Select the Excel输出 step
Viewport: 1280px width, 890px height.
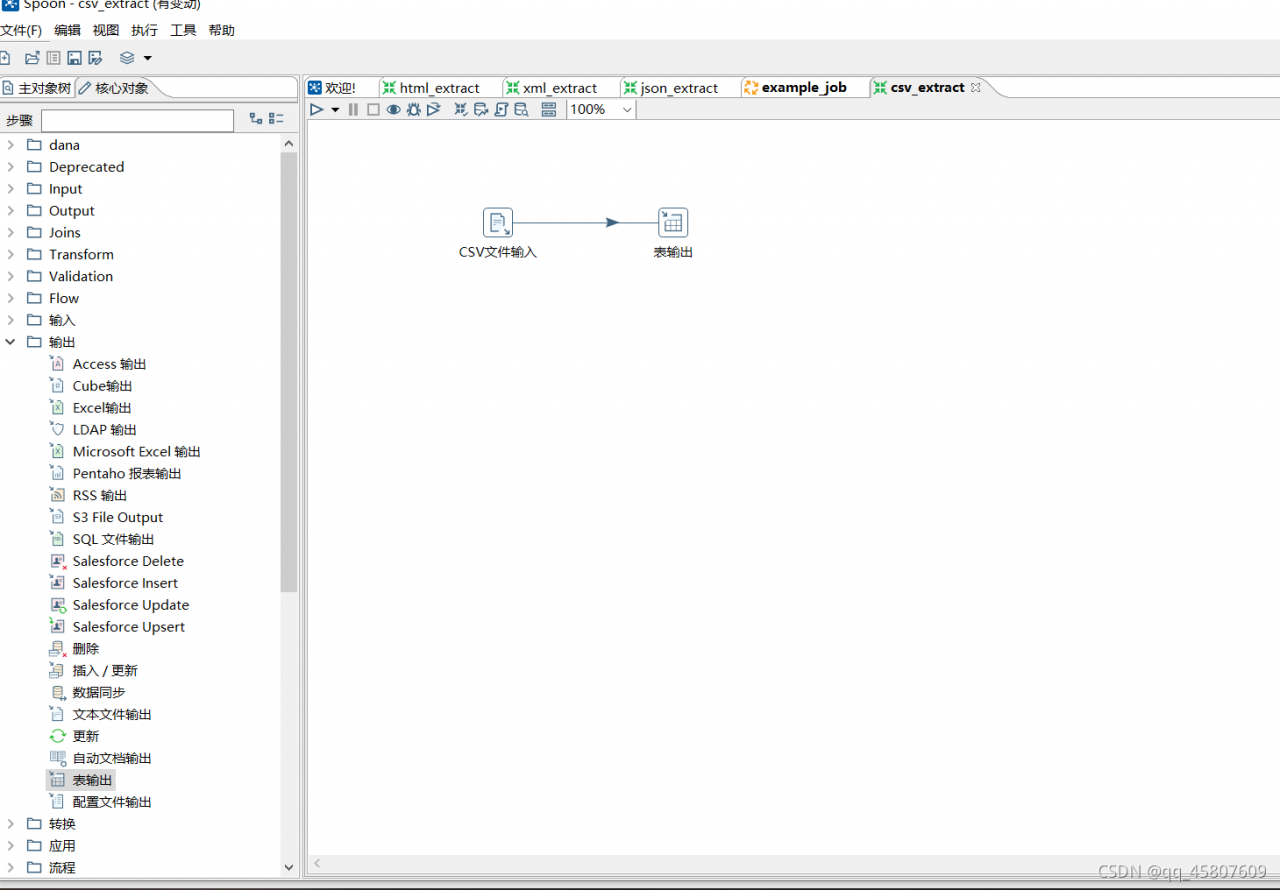pos(102,408)
